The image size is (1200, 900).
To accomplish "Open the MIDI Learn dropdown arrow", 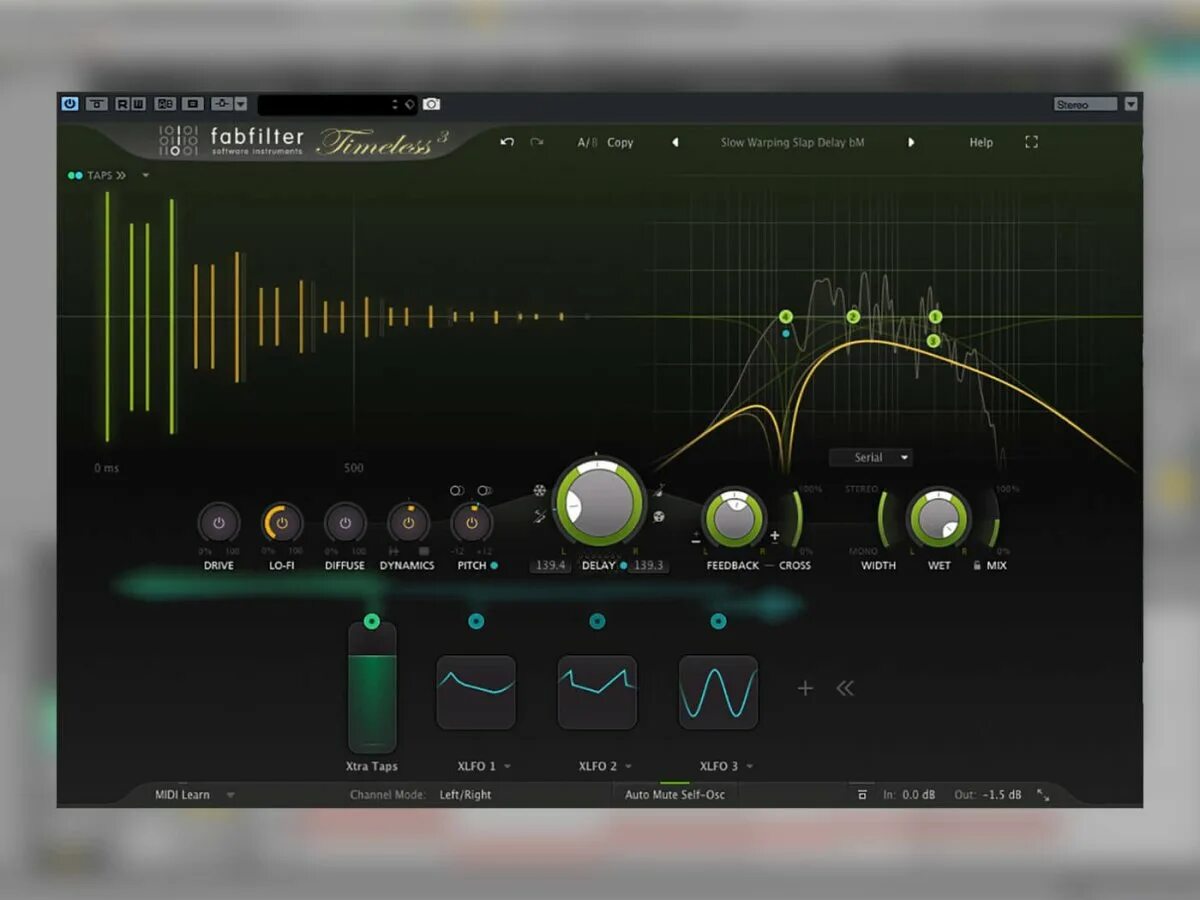I will [x=230, y=796].
